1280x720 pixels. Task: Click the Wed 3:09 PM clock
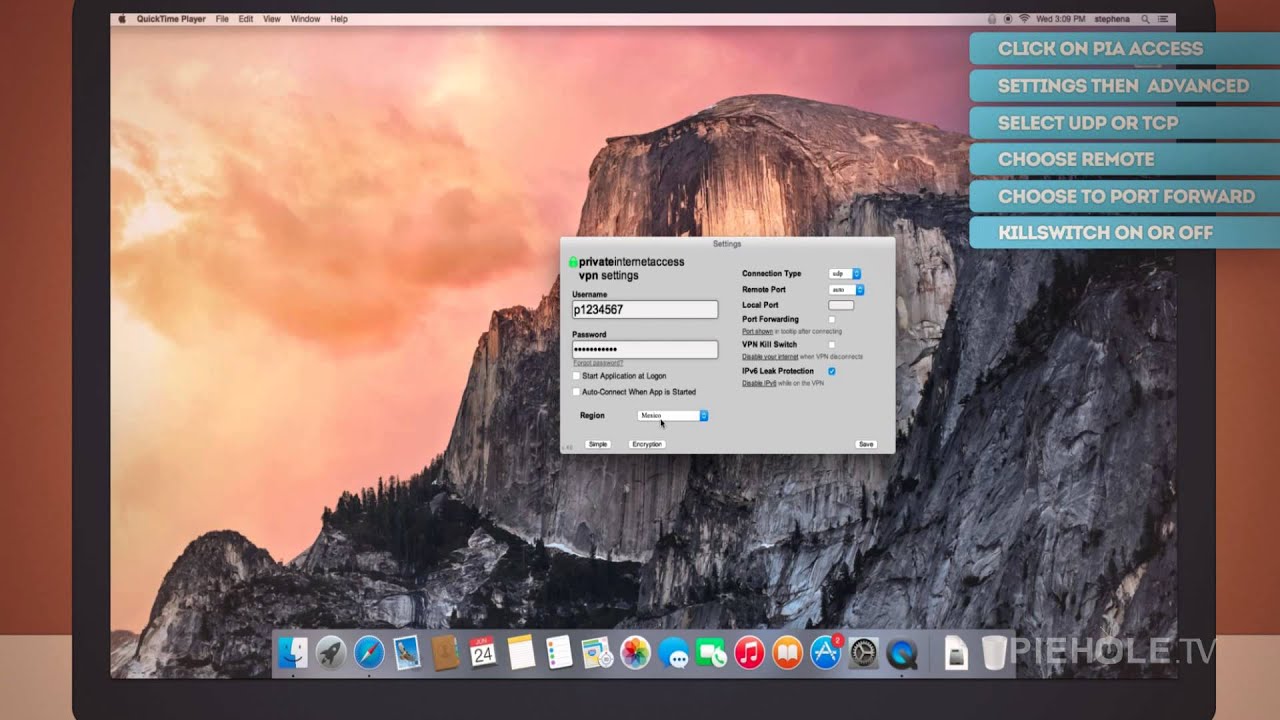[1061, 19]
